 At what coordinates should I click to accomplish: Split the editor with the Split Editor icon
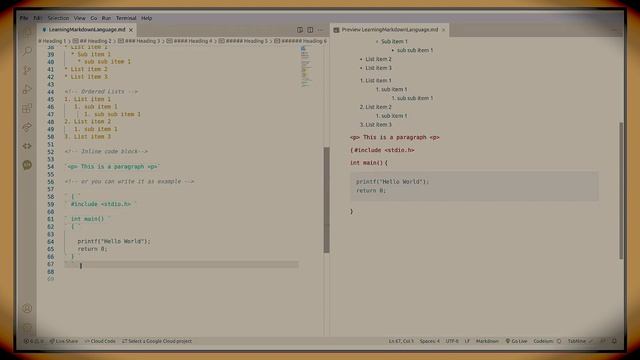(x=310, y=30)
